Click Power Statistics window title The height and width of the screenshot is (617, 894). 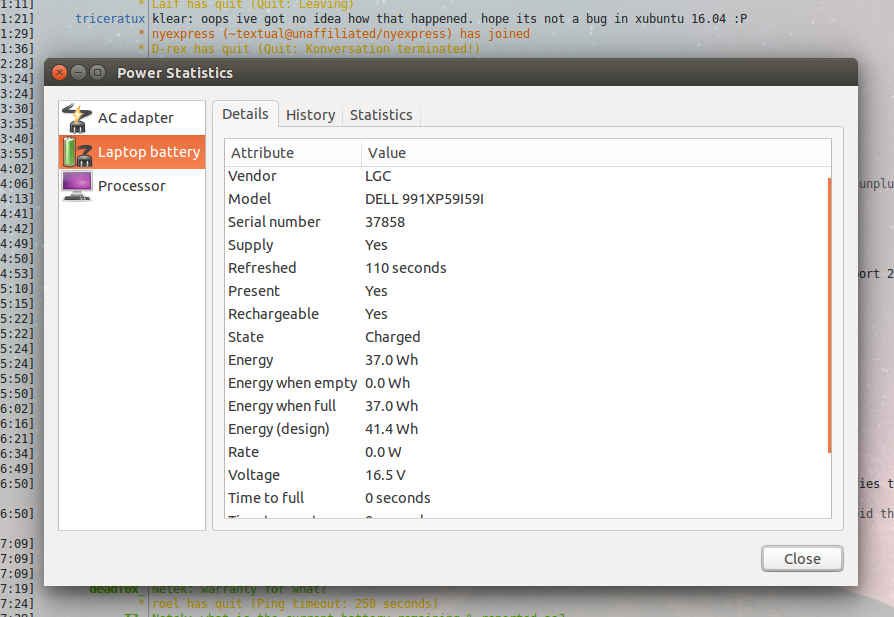[175, 73]
